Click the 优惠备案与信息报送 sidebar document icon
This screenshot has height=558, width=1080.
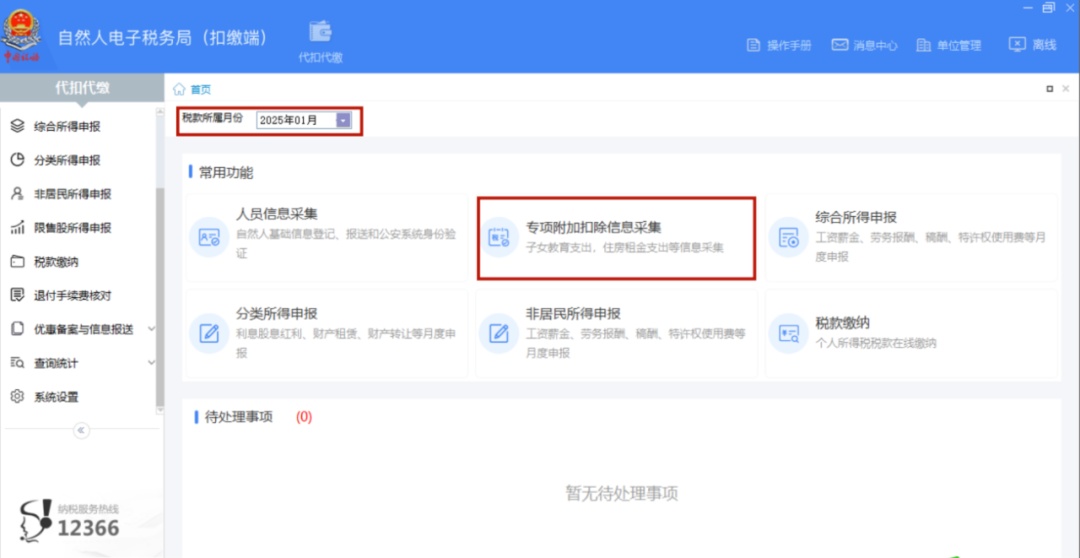pyautogui.click(x=18, y=329)
